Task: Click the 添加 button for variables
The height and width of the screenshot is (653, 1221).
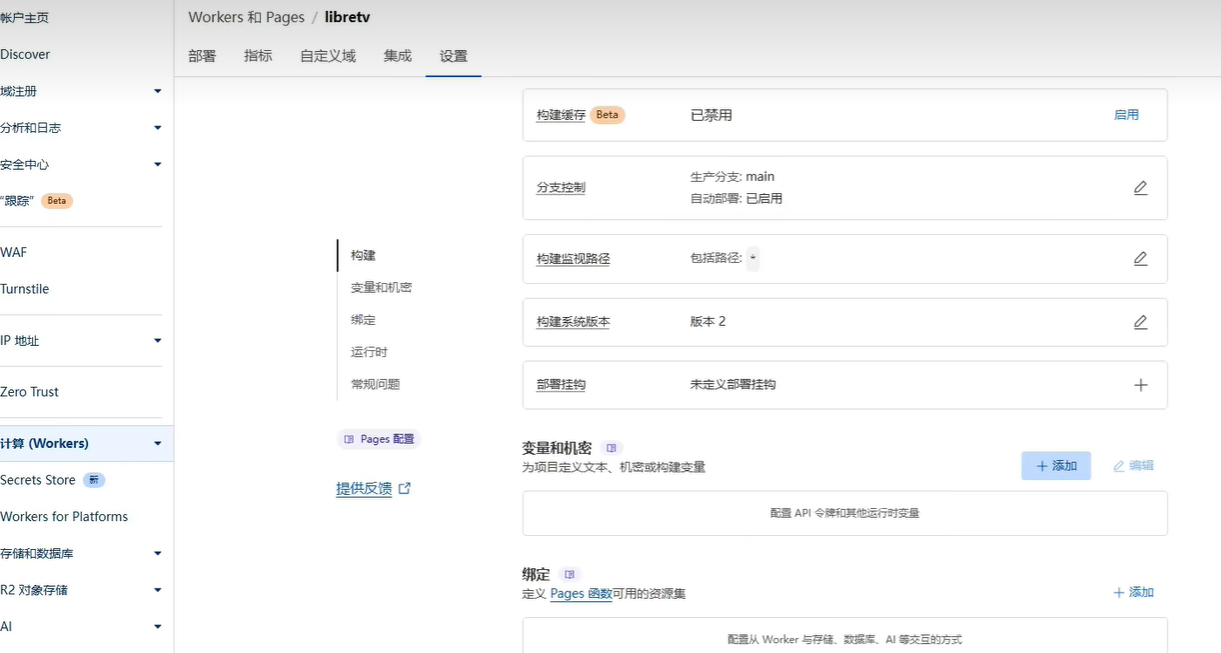Action: pyautogui.click(x=1056, y=466)
